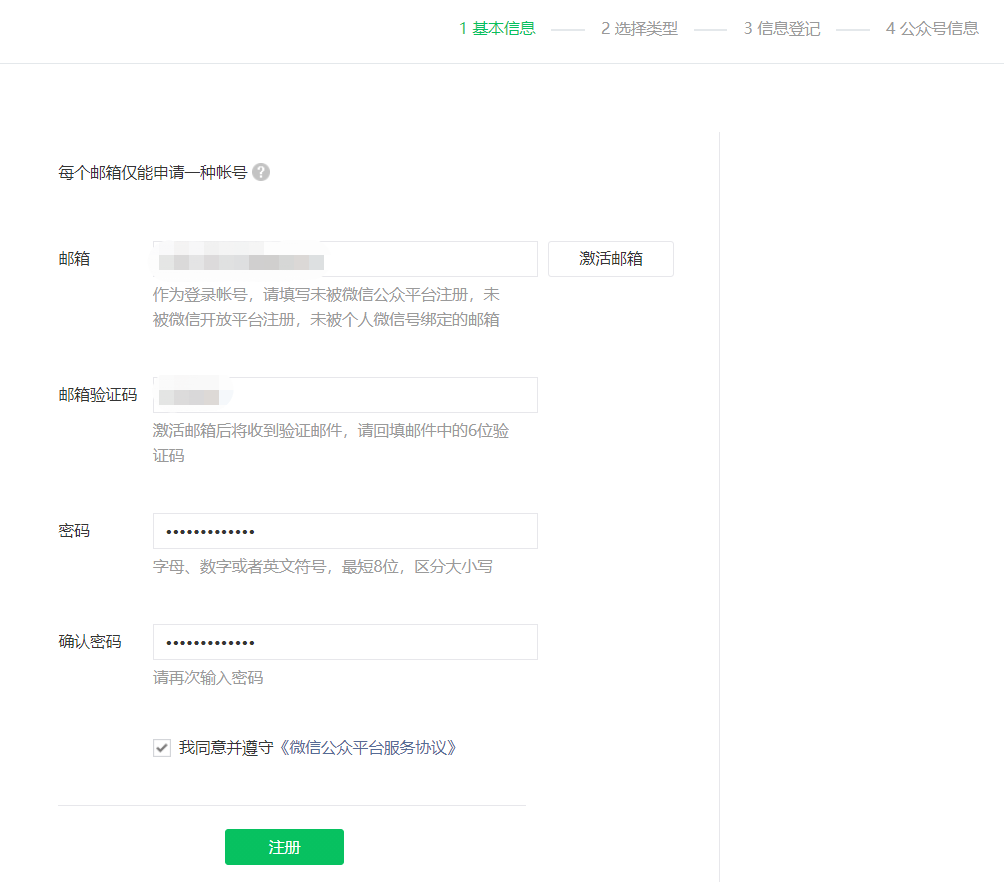Click the 激活邮箱 button

pos(611,259)
